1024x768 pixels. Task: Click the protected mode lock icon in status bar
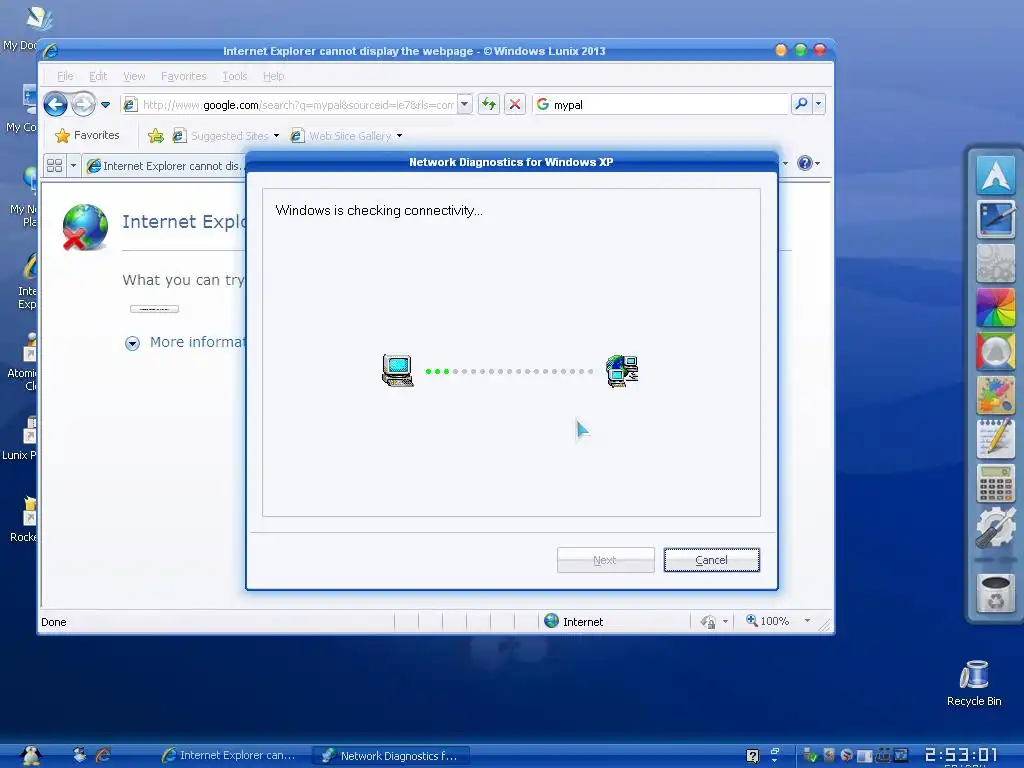pos(708,622)
